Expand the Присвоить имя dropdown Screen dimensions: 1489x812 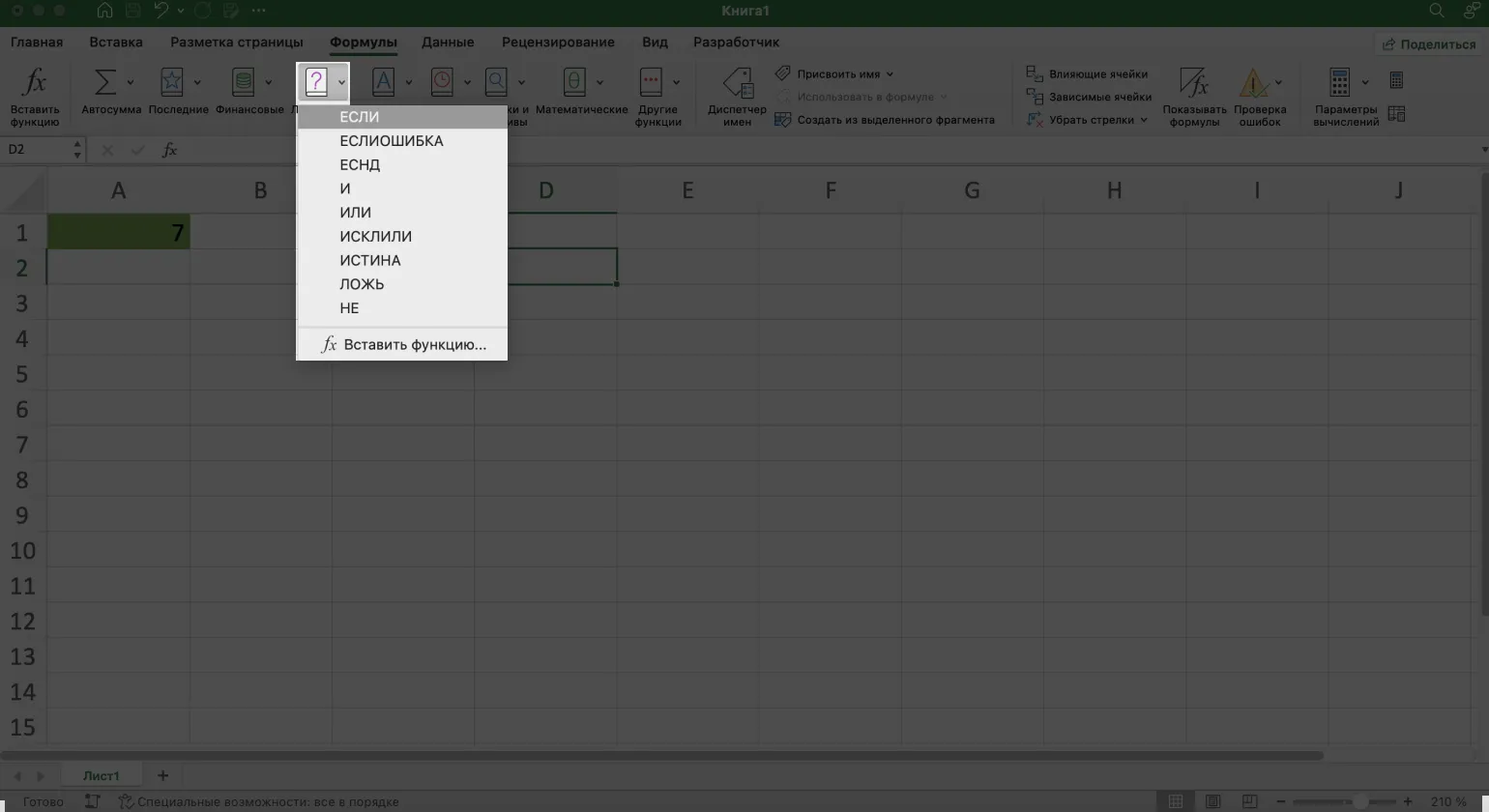(890, 74)
